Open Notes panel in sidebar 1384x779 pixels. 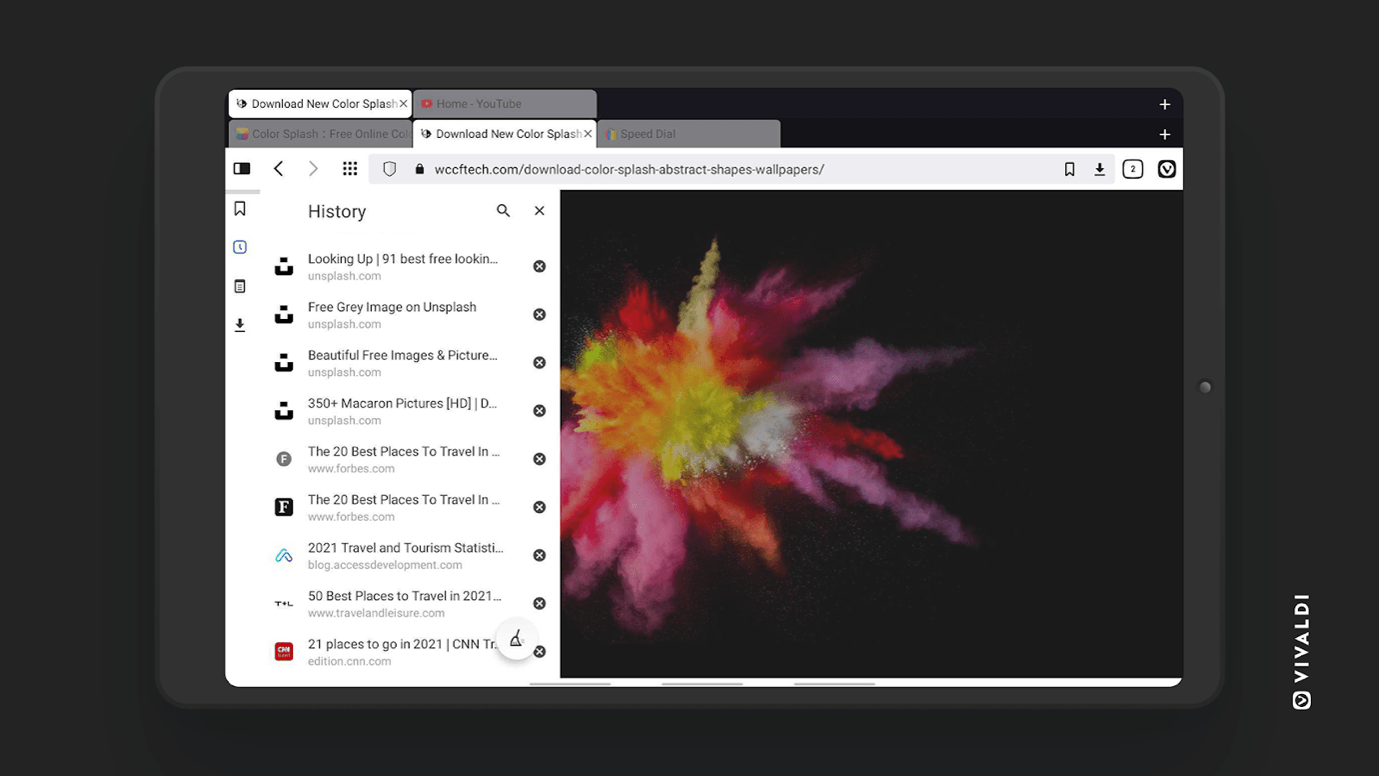[x=240, y=286]
